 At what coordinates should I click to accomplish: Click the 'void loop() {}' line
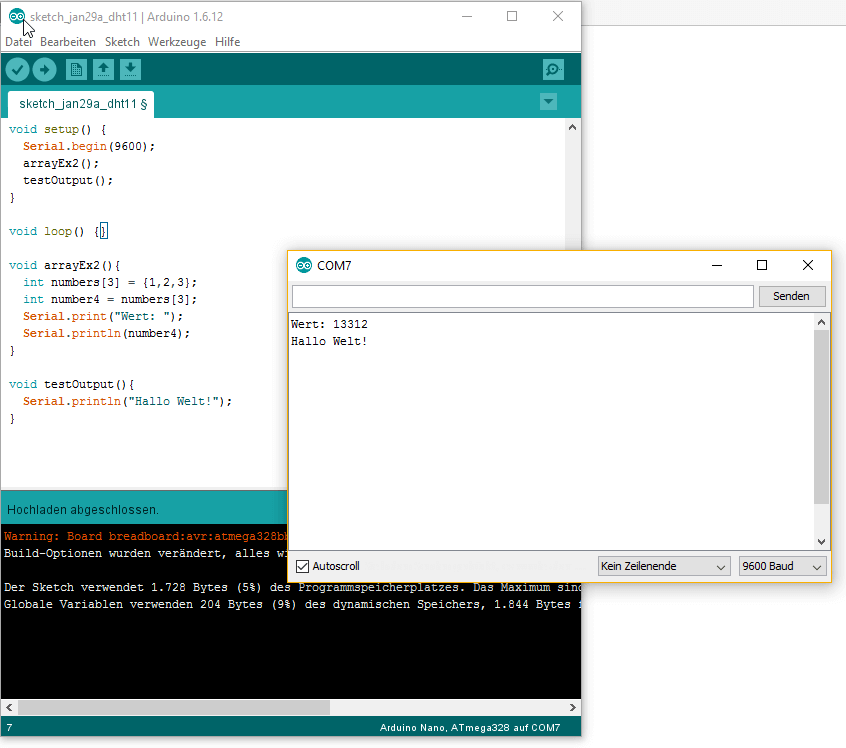(58, 231)
